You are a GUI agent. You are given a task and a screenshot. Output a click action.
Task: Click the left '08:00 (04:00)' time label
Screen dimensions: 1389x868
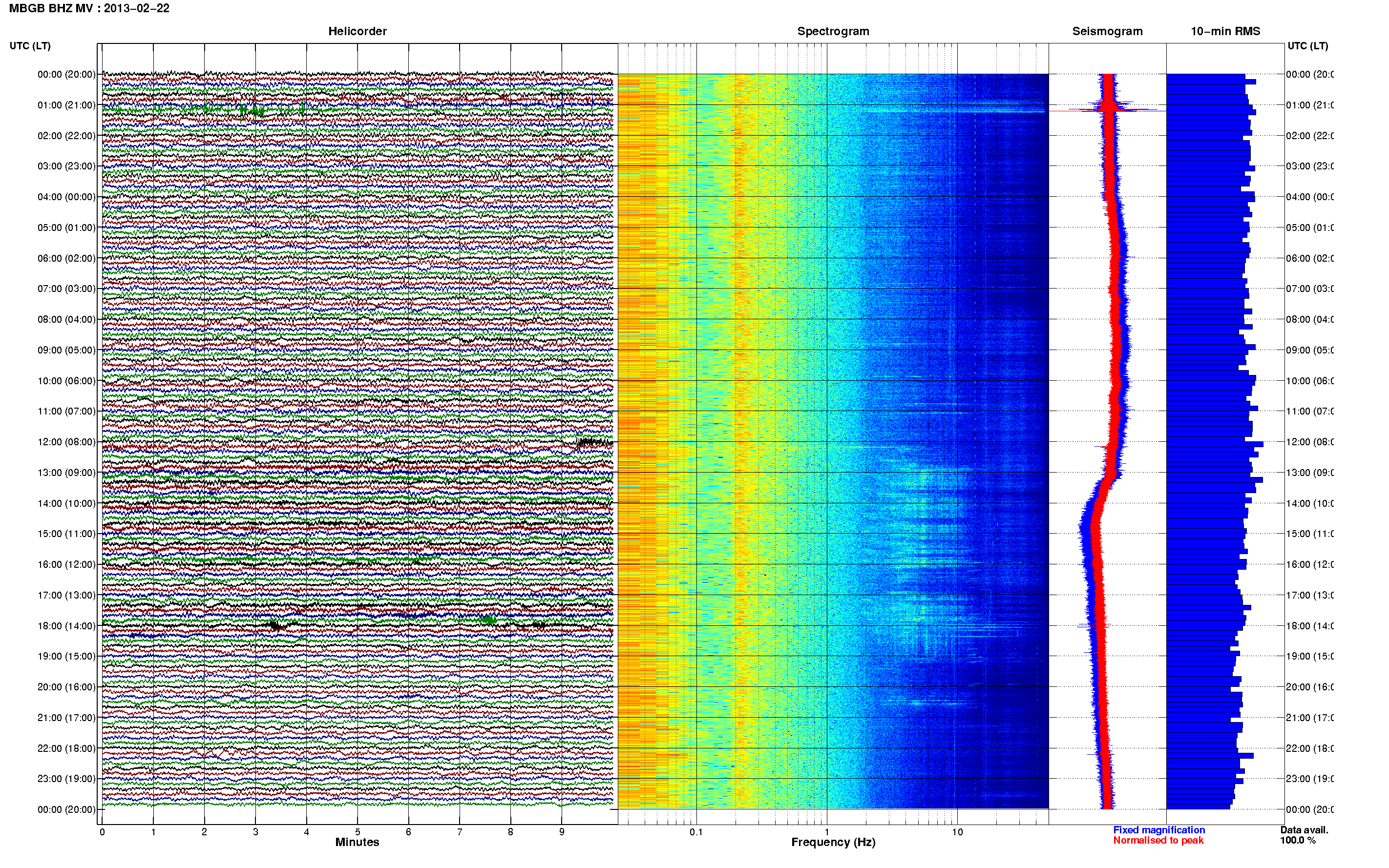66,319
